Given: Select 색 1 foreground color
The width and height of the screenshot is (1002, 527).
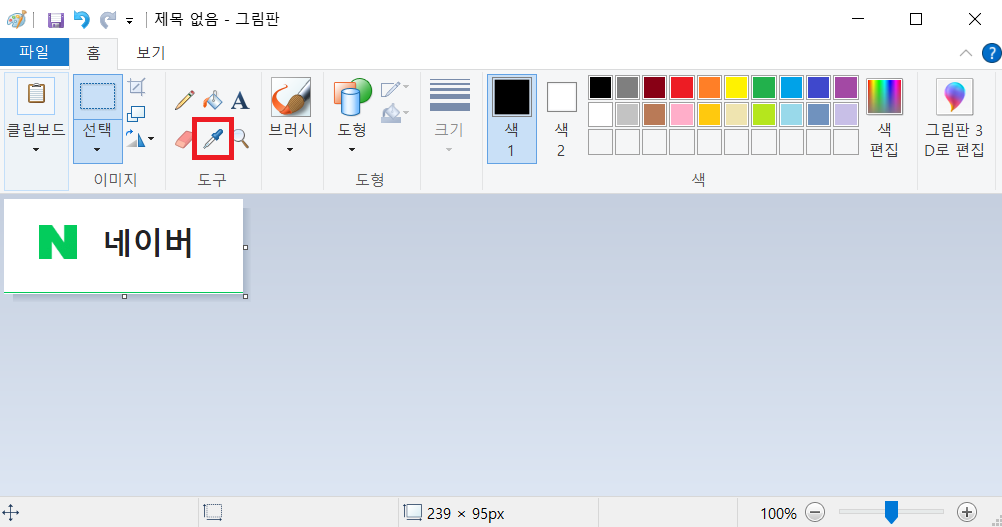Looking at the screenshot, I should (x=511, y=119).
